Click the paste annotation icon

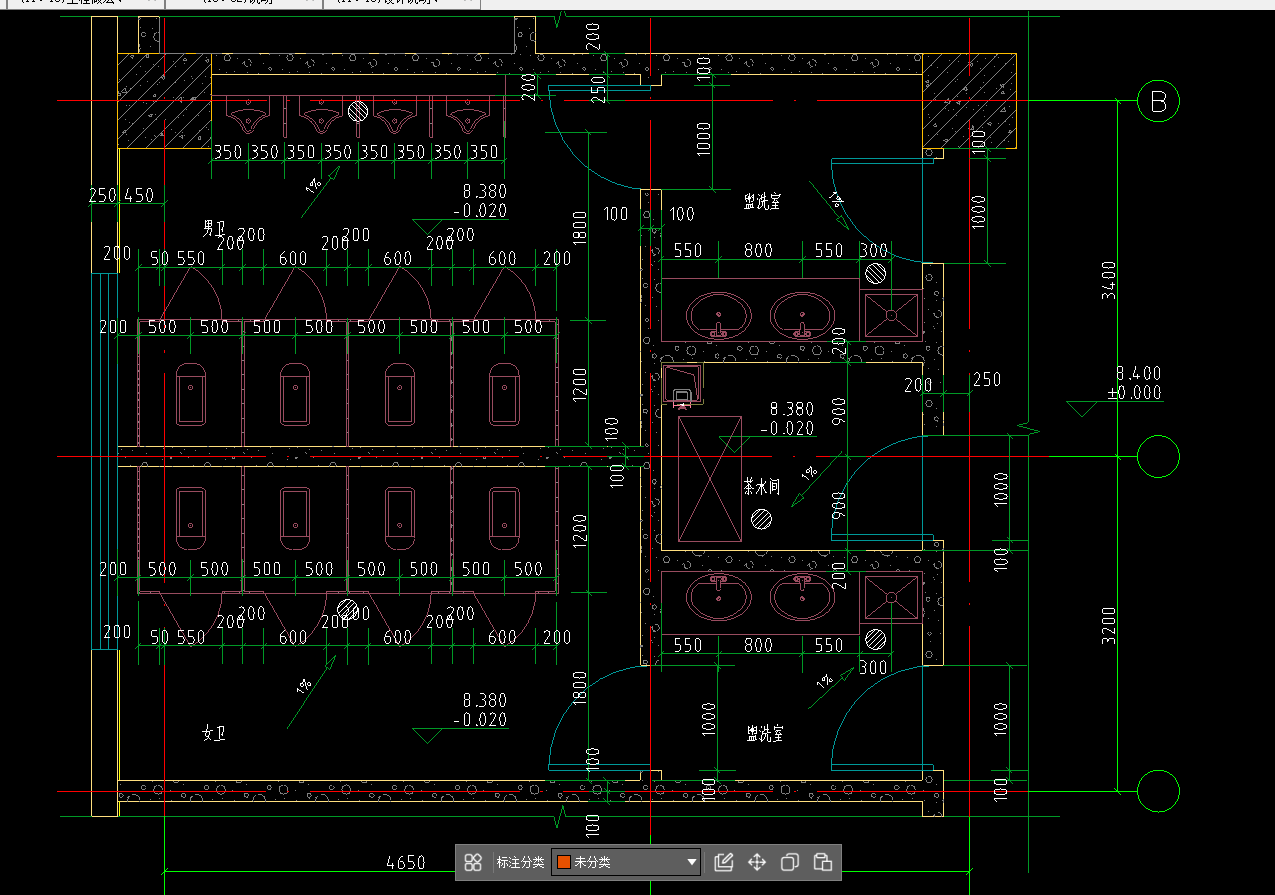pyautogui.click(x=822, y=862)
